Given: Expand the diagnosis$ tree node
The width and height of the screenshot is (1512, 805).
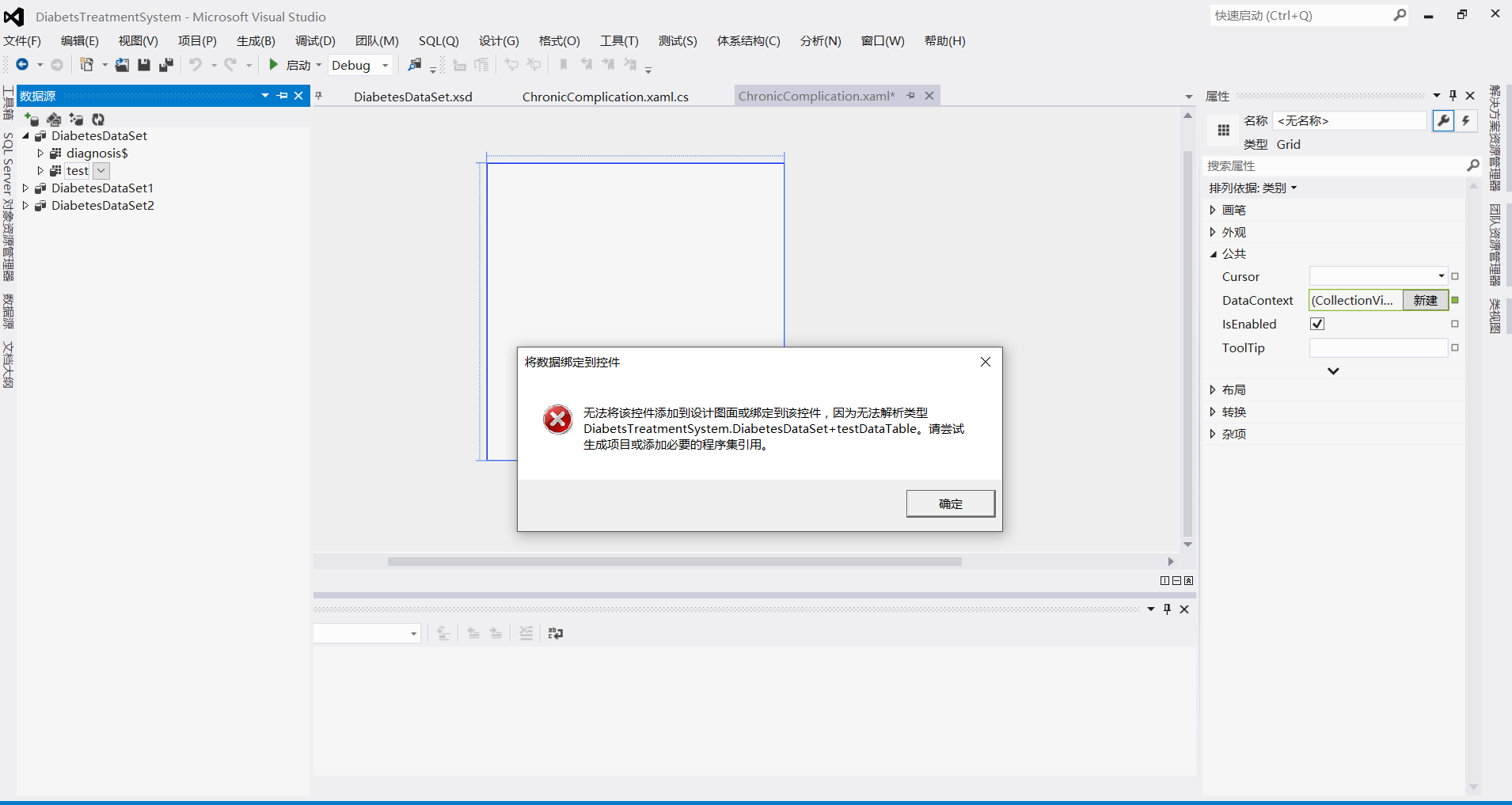Looking at the screenshot, I should click(x=40, y=153).
